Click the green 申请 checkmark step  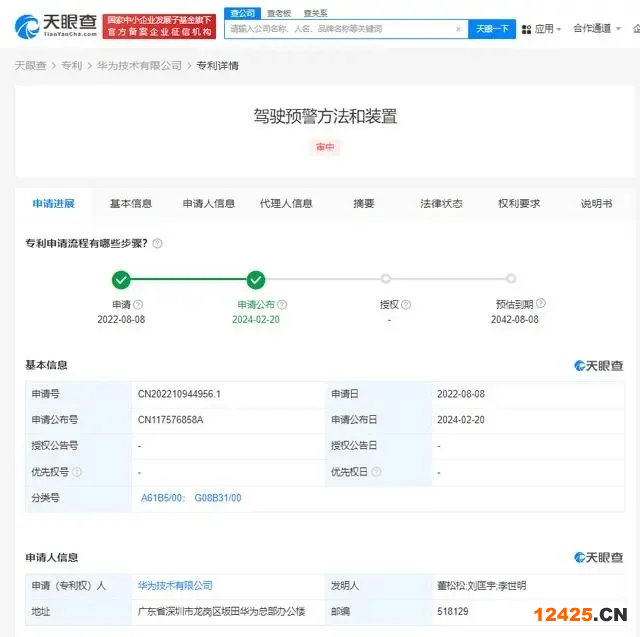pos(121,279)
